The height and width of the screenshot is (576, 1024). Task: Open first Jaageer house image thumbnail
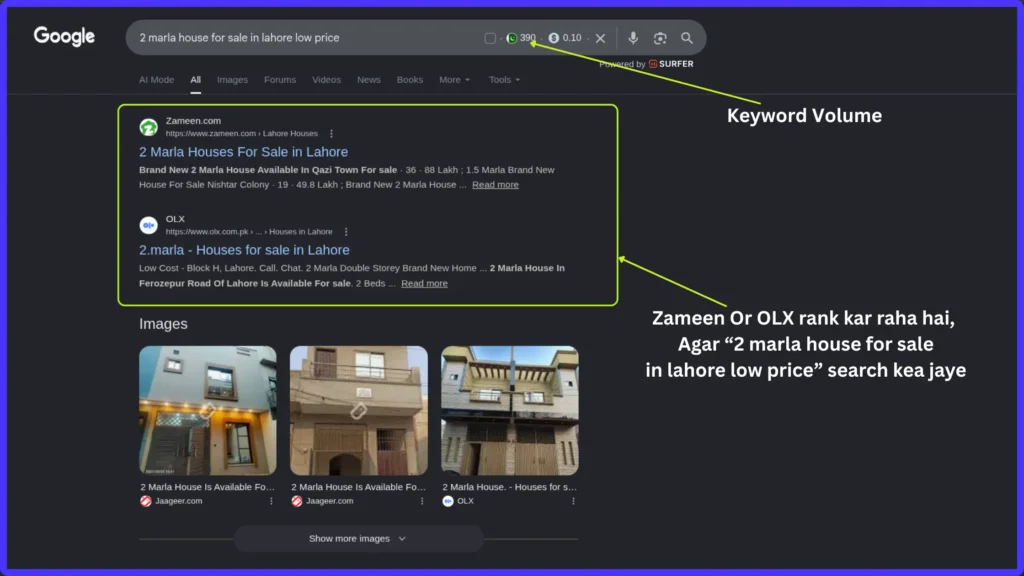(x=208, y=410)
